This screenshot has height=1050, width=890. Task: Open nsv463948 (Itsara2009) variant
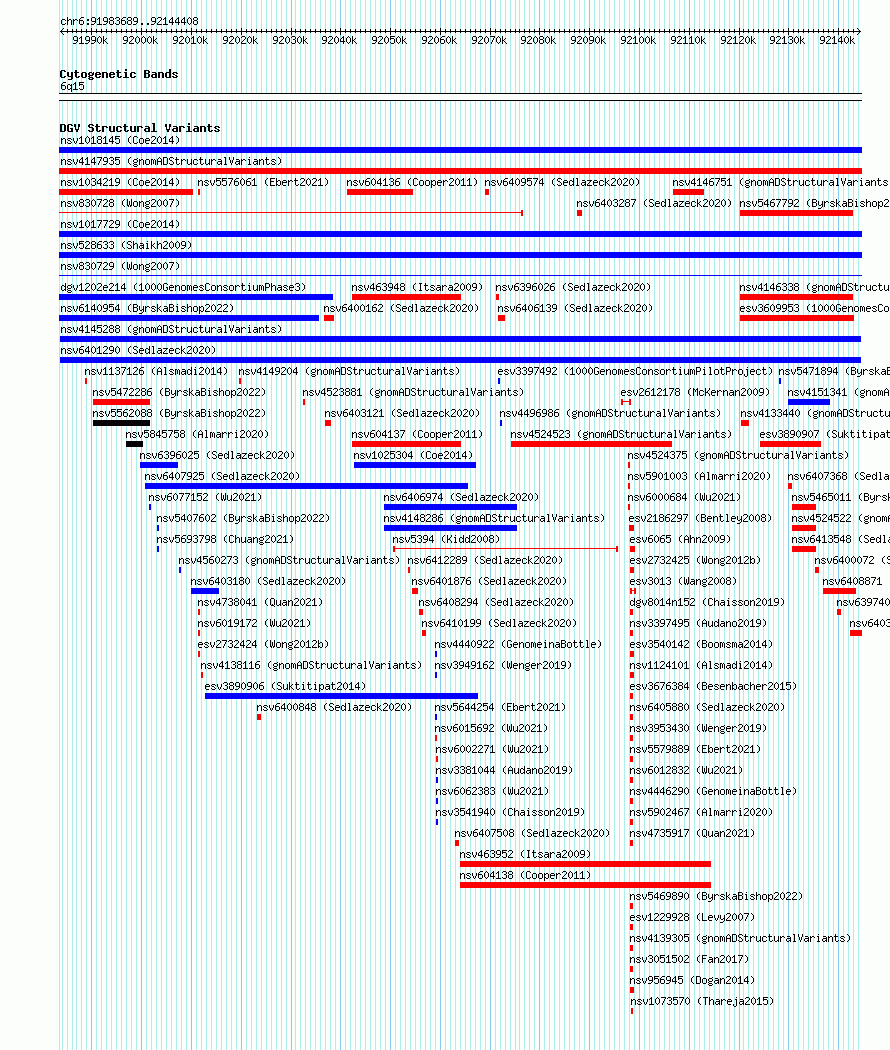[x=417, y=287]
